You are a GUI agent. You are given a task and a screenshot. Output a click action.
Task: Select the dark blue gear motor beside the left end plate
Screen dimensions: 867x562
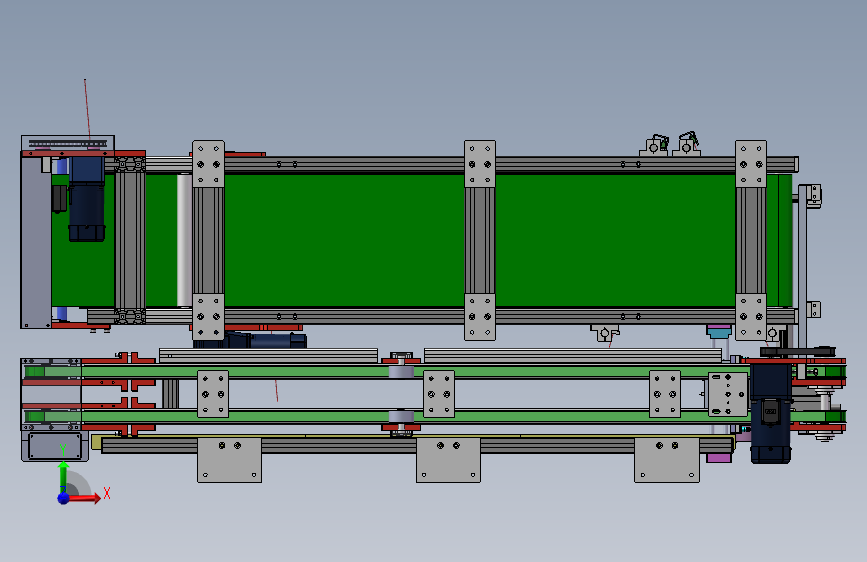coord(87,199)
